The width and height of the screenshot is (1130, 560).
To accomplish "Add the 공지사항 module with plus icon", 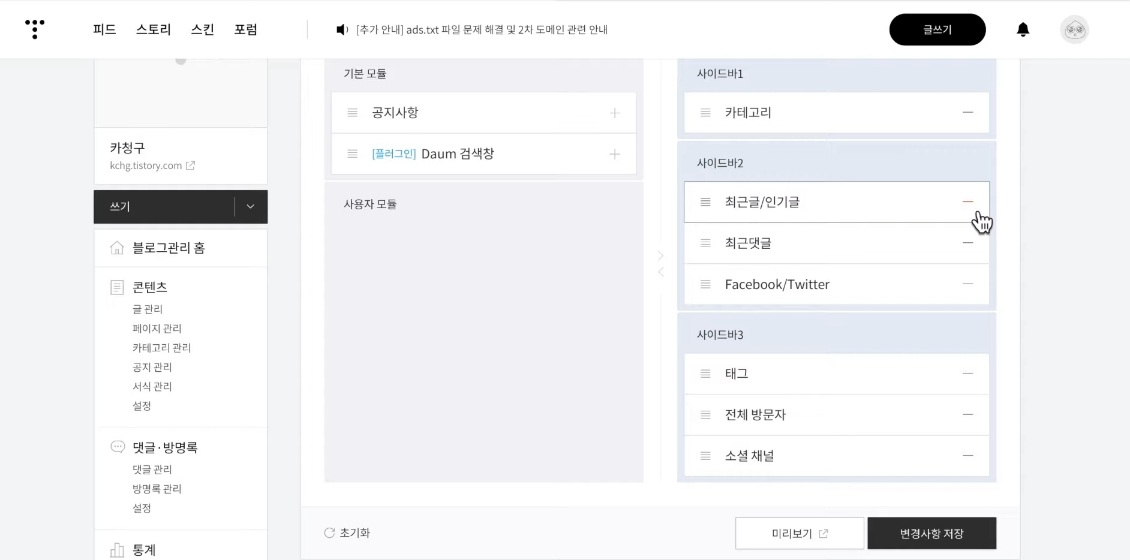I will pos(615,113).
